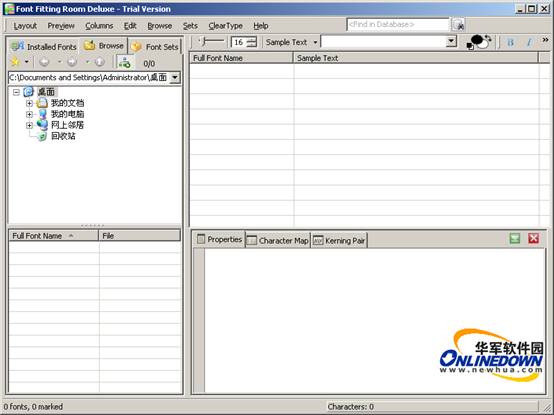
Task: Open the Layout menu
Action: [x=25, y=26]
